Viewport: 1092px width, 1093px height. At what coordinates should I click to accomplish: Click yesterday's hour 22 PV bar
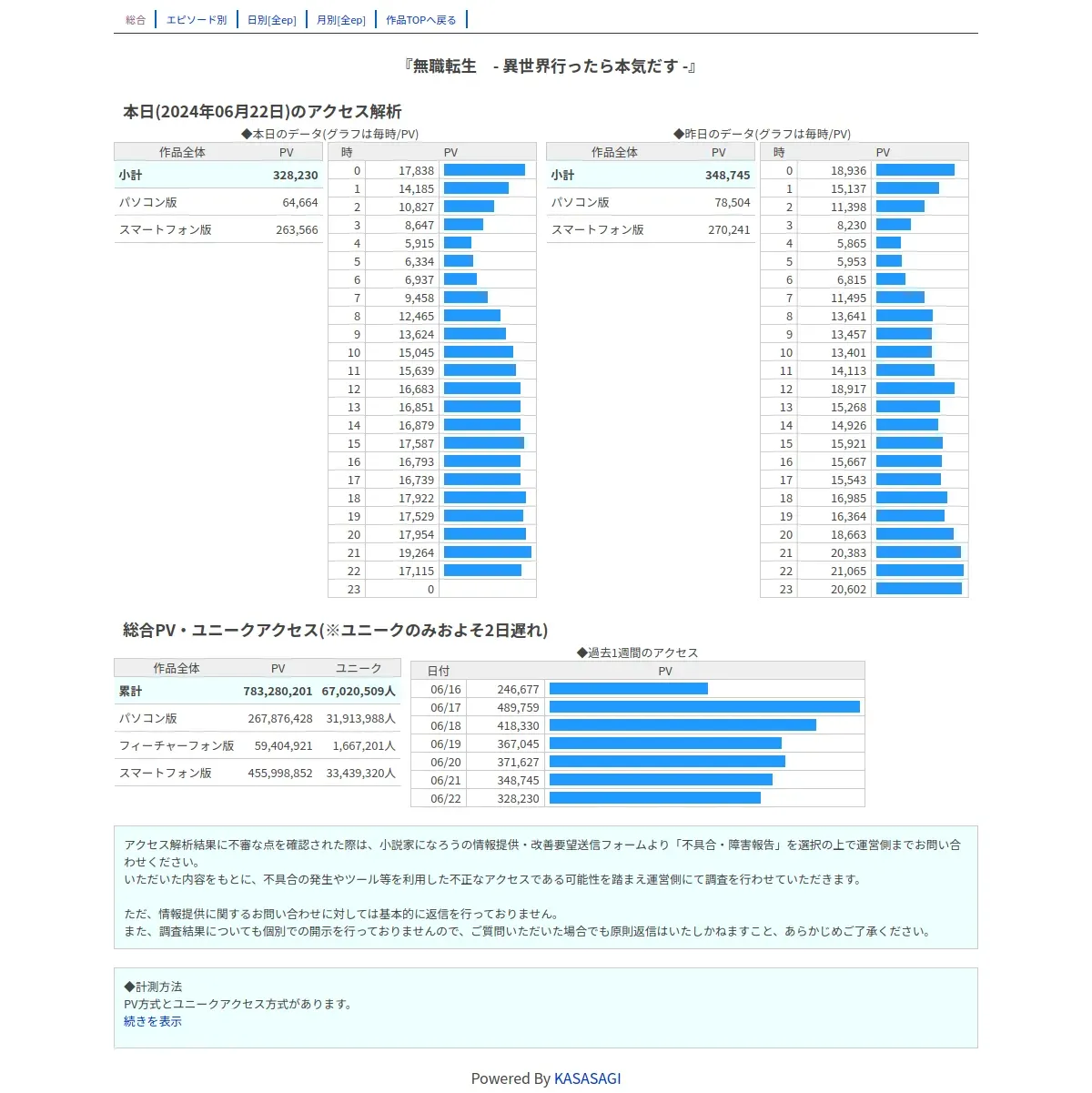[x=920, y=571]
